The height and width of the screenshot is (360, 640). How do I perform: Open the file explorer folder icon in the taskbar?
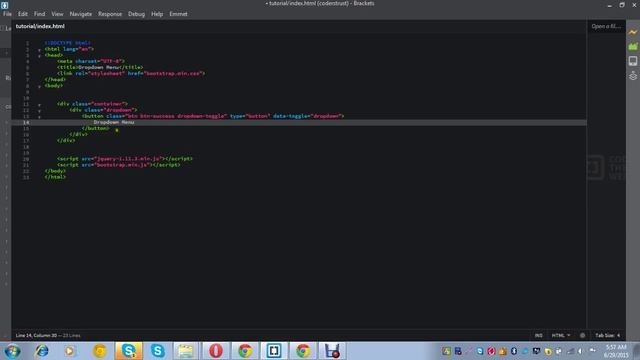(185, 351)
